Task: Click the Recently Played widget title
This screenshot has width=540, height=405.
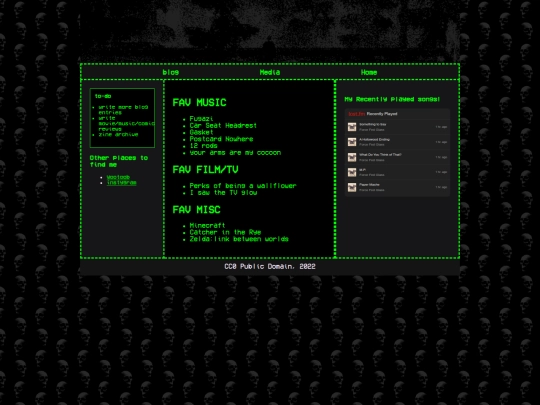Action: pyautogui.click(x=382, y=114)
